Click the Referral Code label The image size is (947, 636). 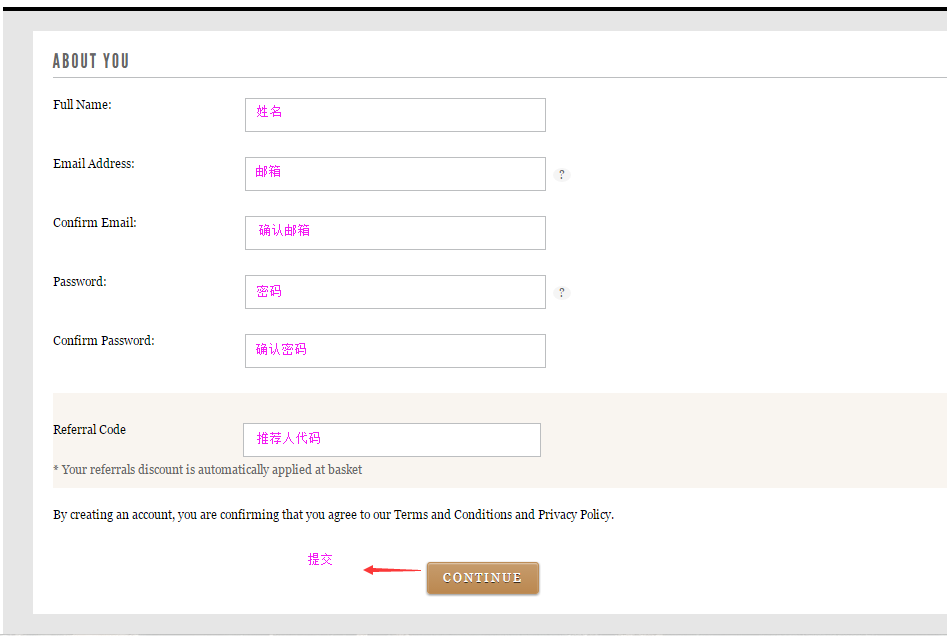point(89,429)
